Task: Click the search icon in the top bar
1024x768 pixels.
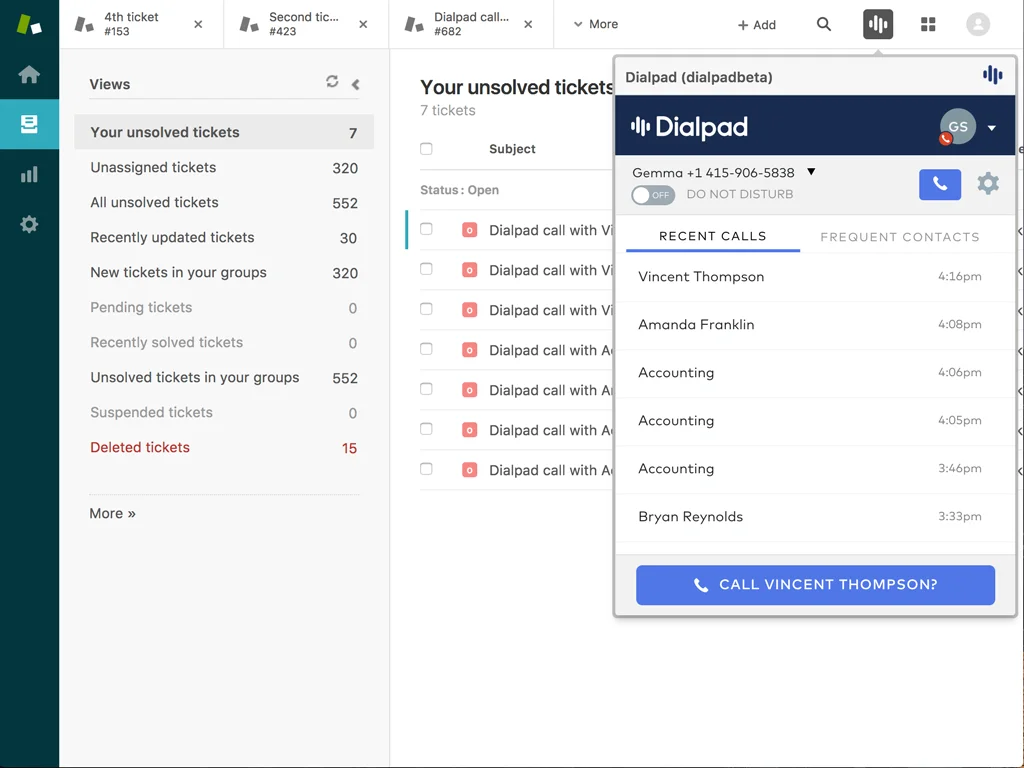Action: (823, 24)
